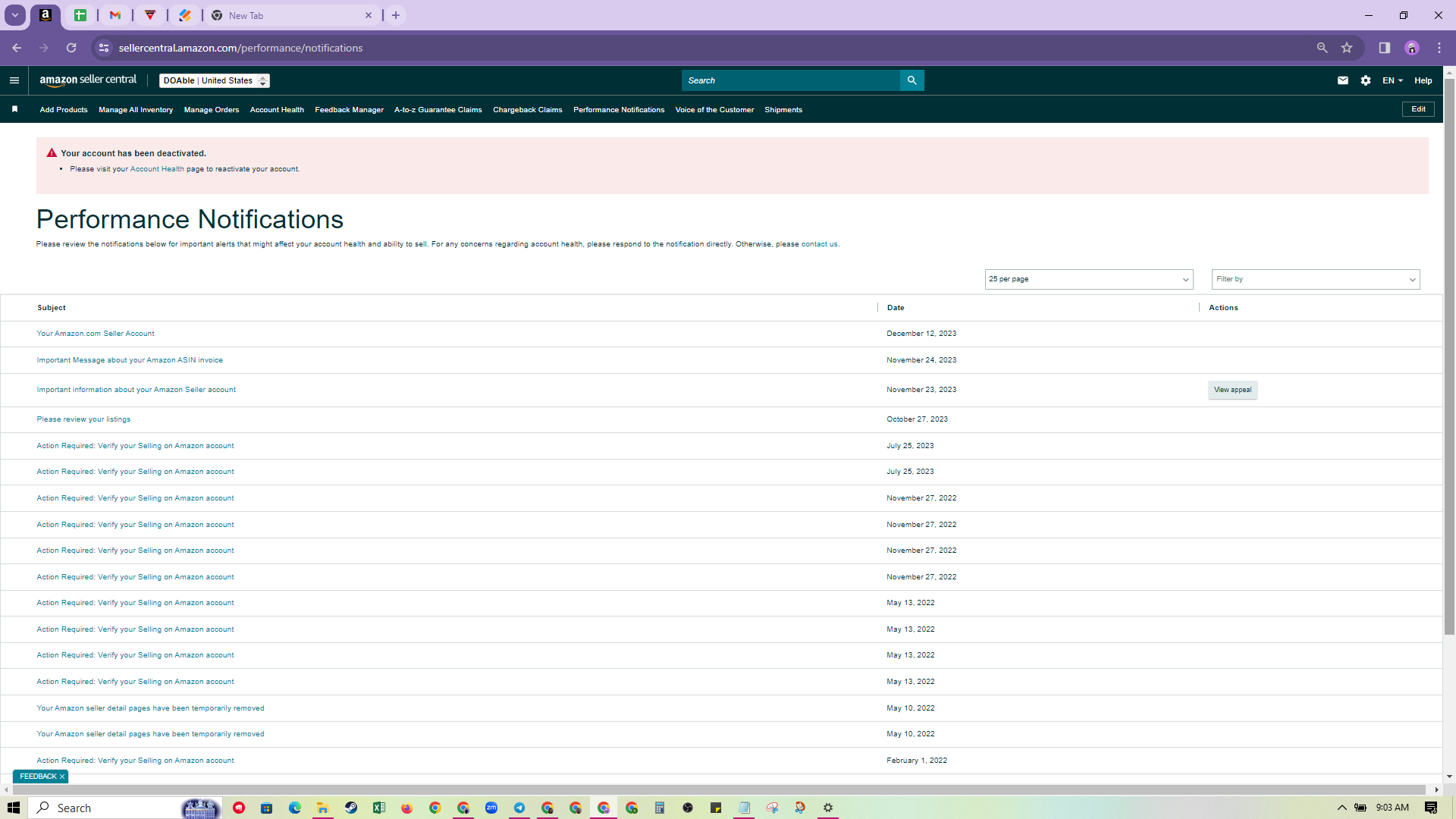Open Telegram from the taskbar

[519, 808]
